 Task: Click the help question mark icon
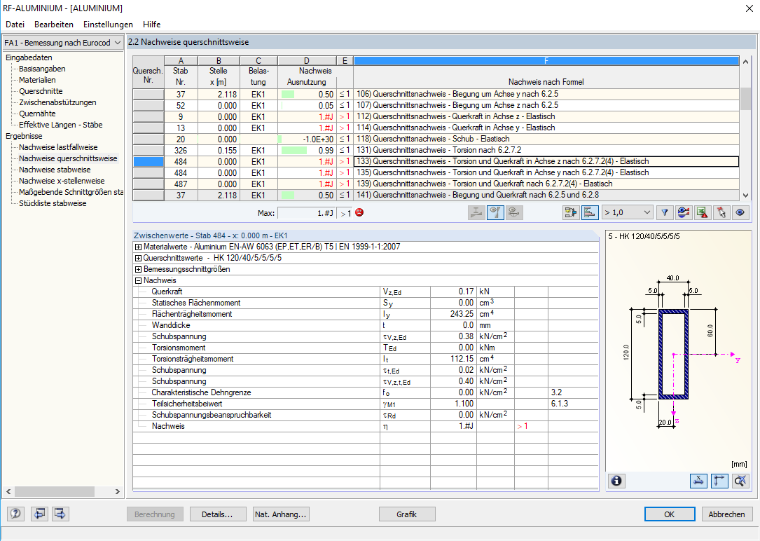pyautogui.click(x=16, y=513)
